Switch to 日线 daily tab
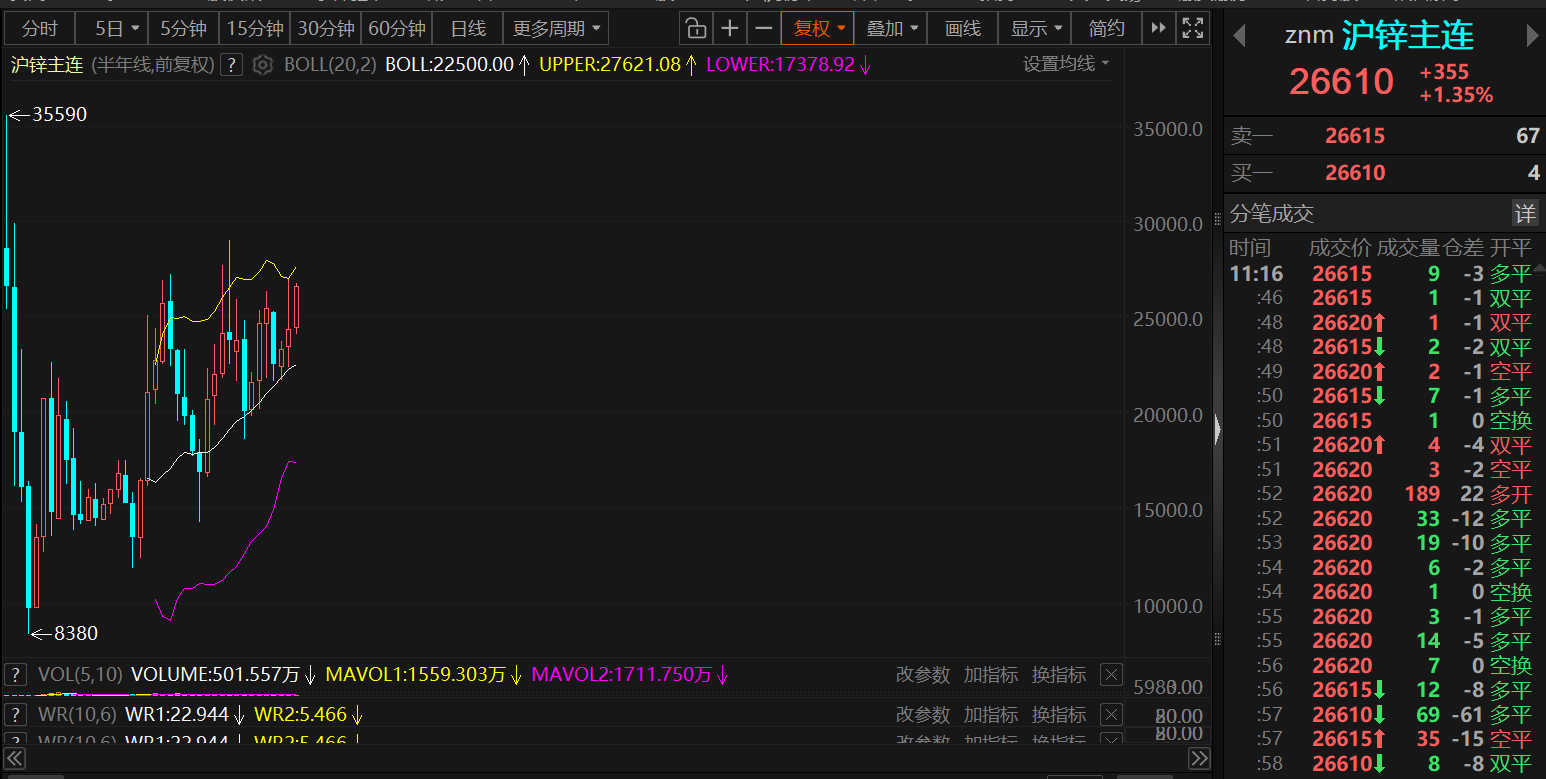 tap(467, 29)
